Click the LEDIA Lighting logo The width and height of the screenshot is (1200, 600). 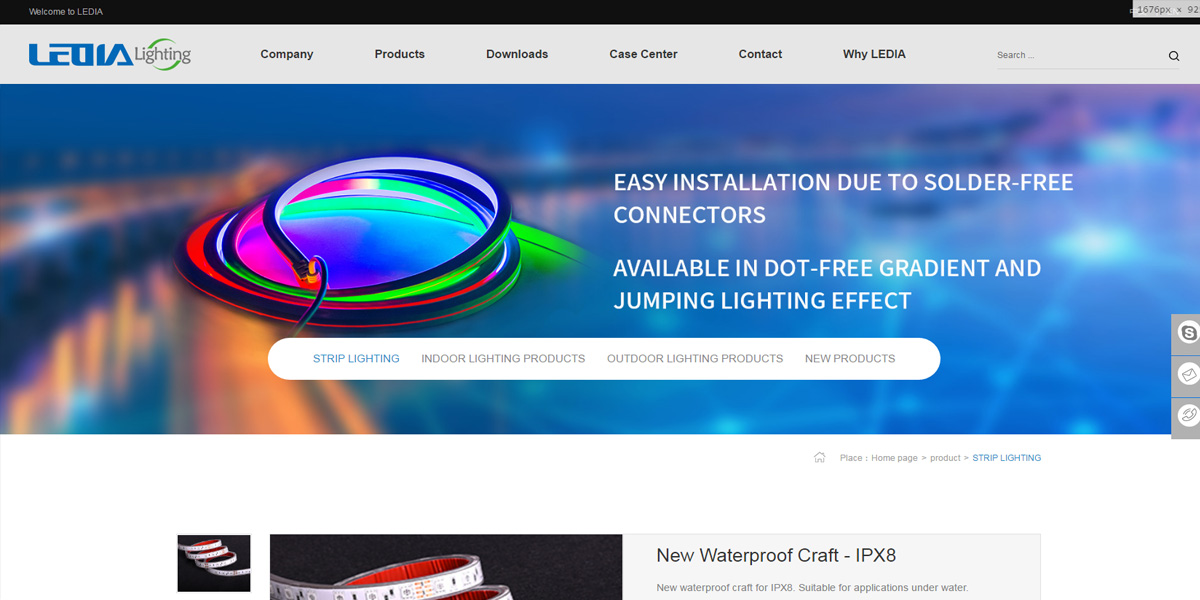coord(110,54)
